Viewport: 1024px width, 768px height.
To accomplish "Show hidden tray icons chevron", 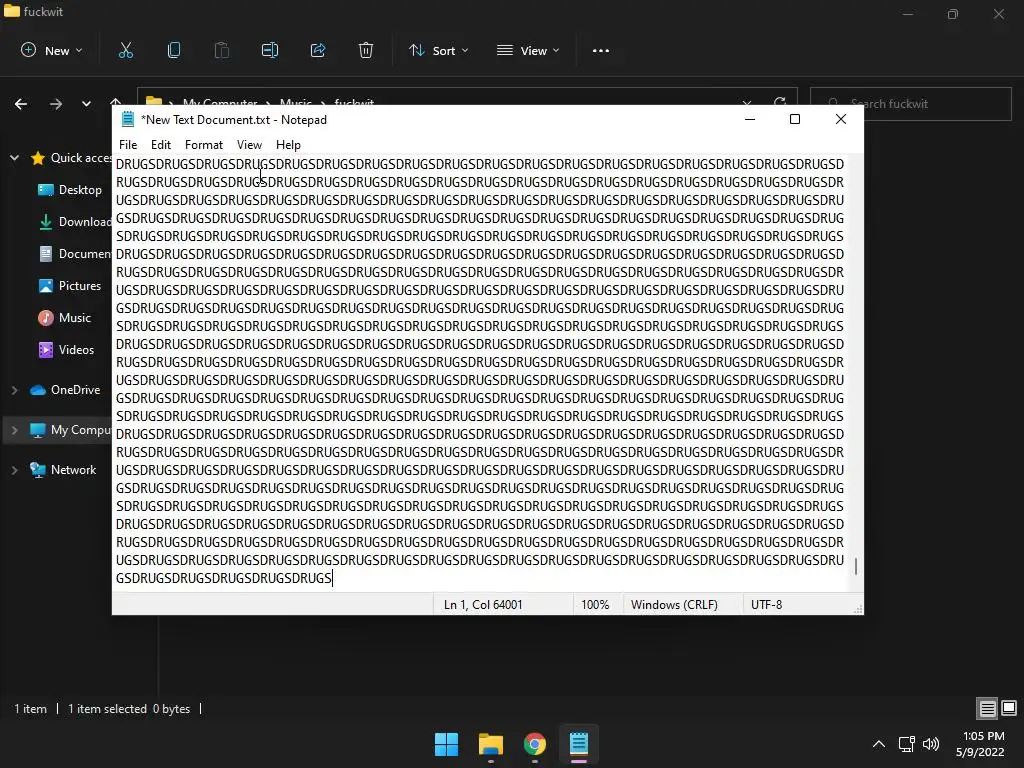I will tap(879, 744).
